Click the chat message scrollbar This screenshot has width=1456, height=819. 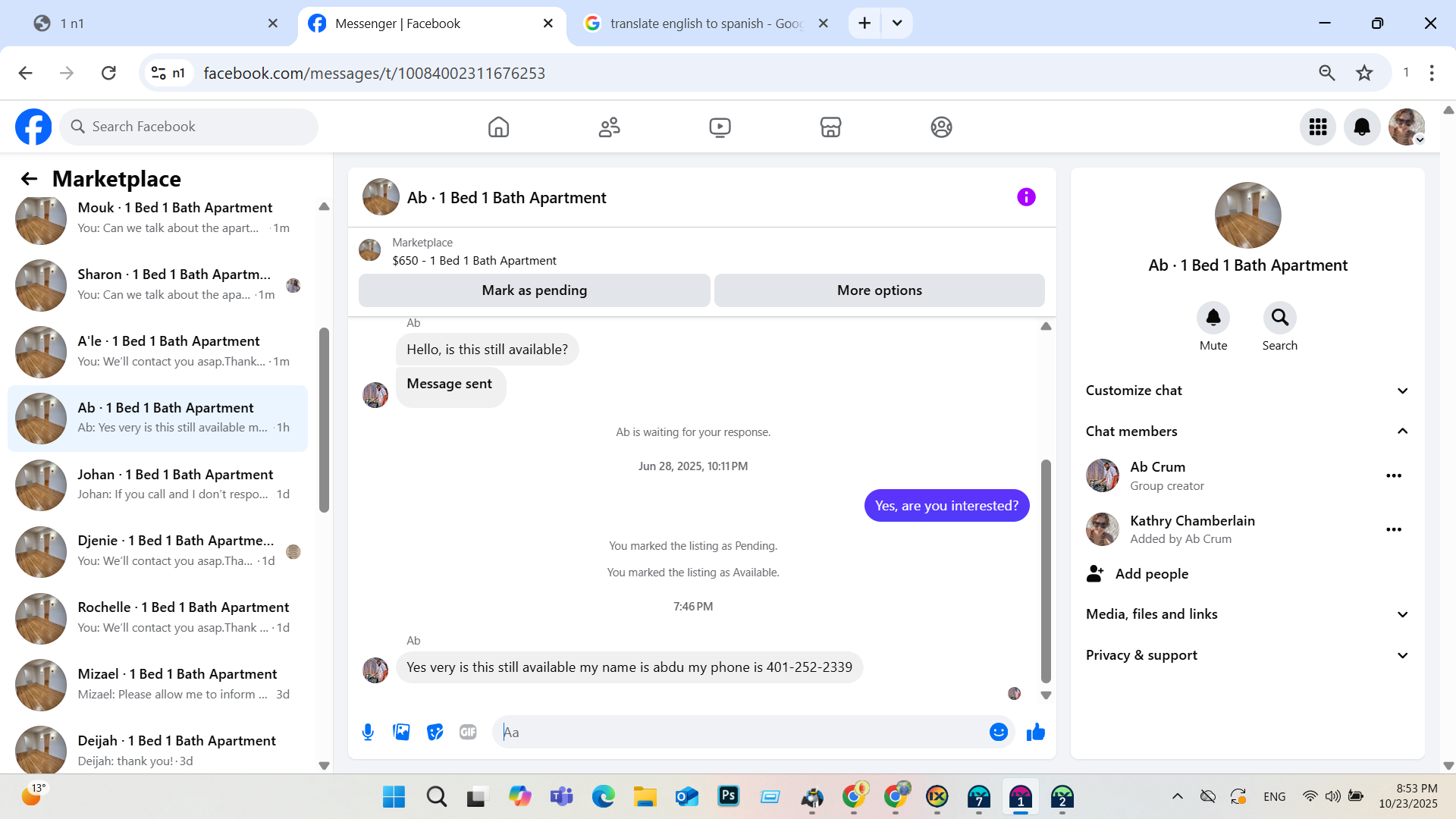pos(1046,569)
